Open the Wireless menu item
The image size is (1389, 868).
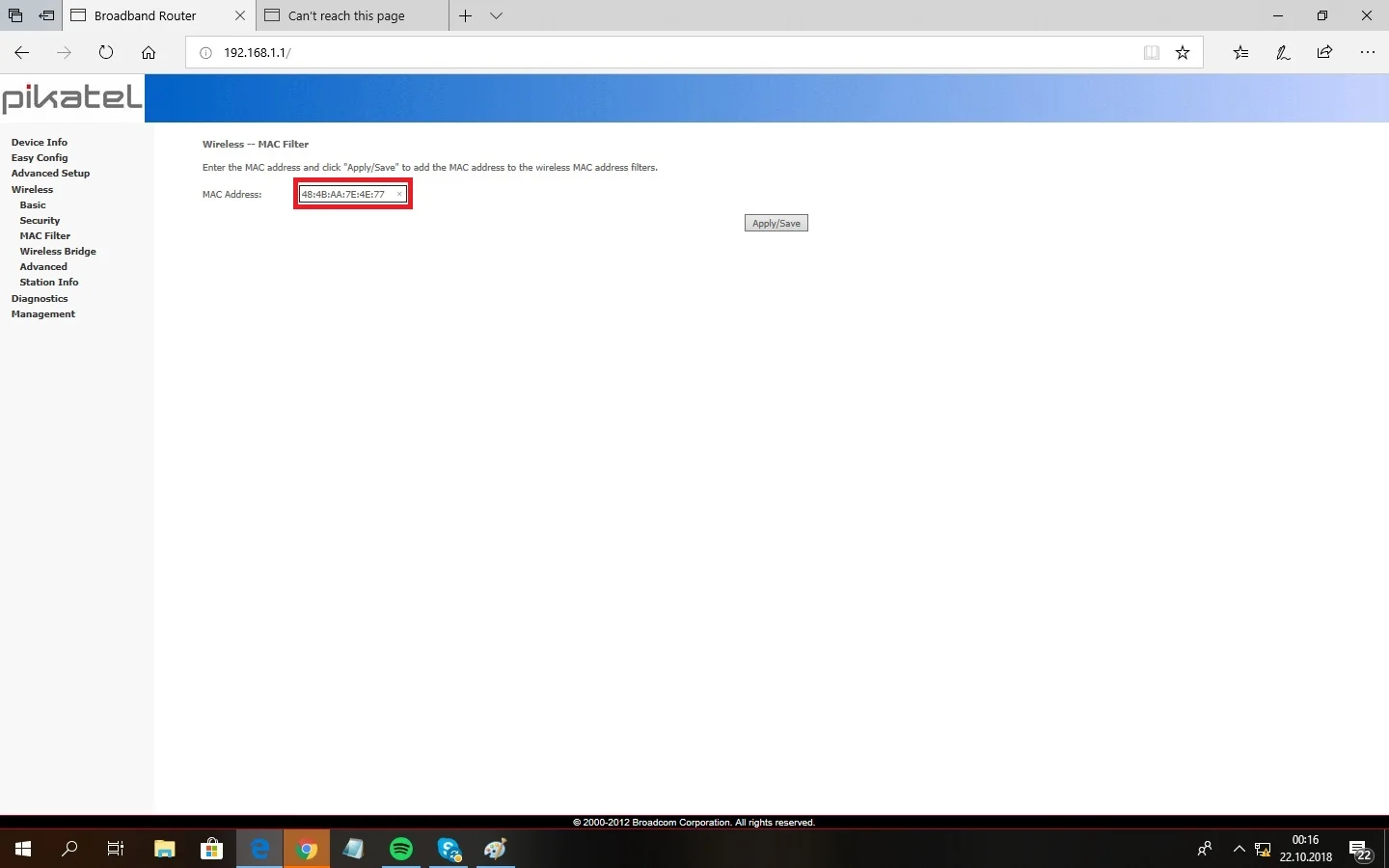(32, 189)
